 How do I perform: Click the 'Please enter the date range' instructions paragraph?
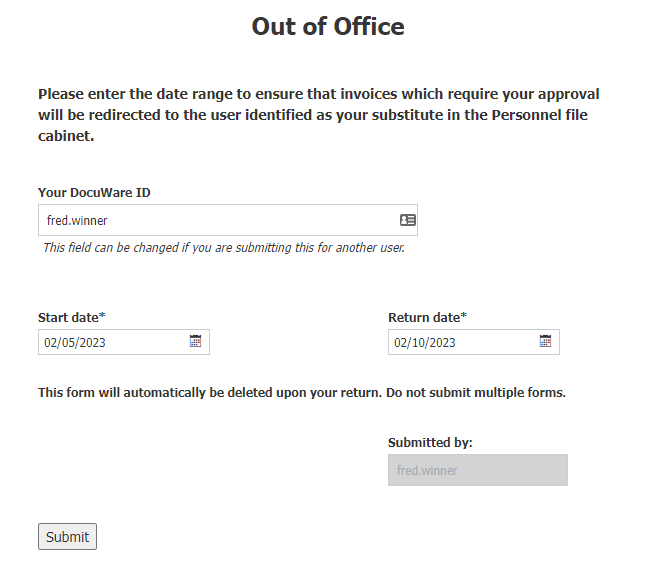[319, 115]
